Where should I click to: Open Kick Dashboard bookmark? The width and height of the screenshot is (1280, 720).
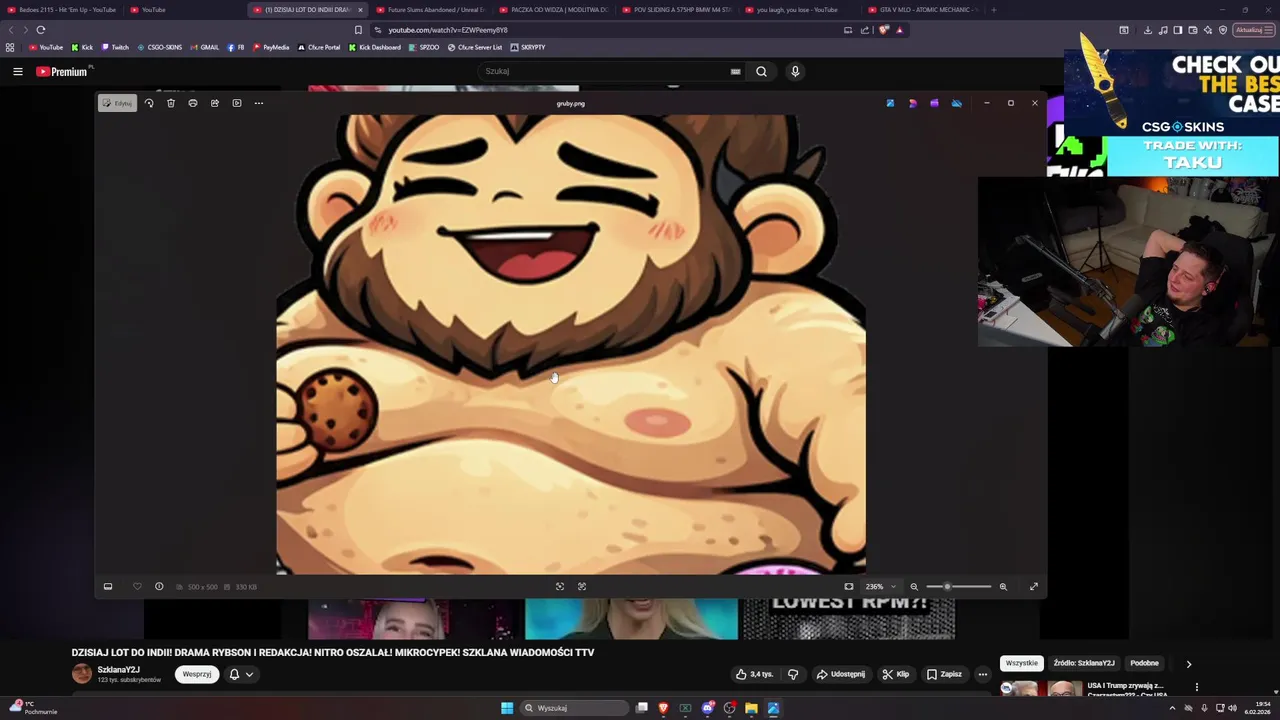(375, 47)
